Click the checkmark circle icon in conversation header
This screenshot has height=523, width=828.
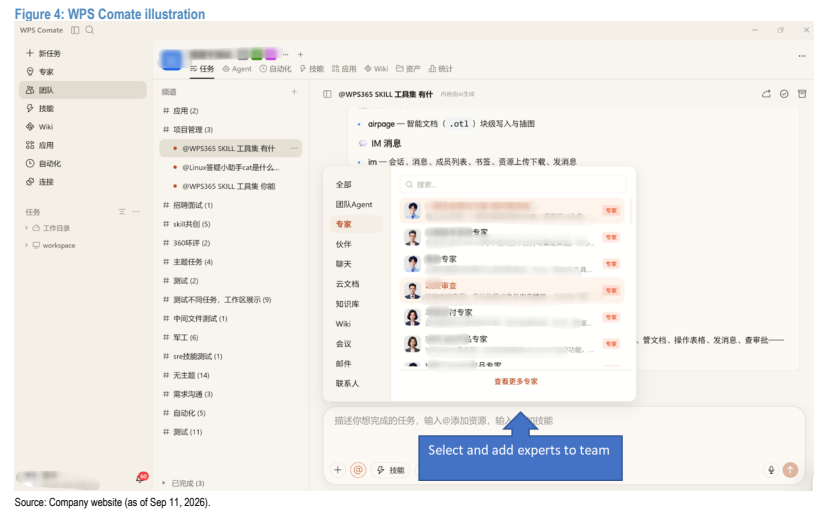coord(784,94)
